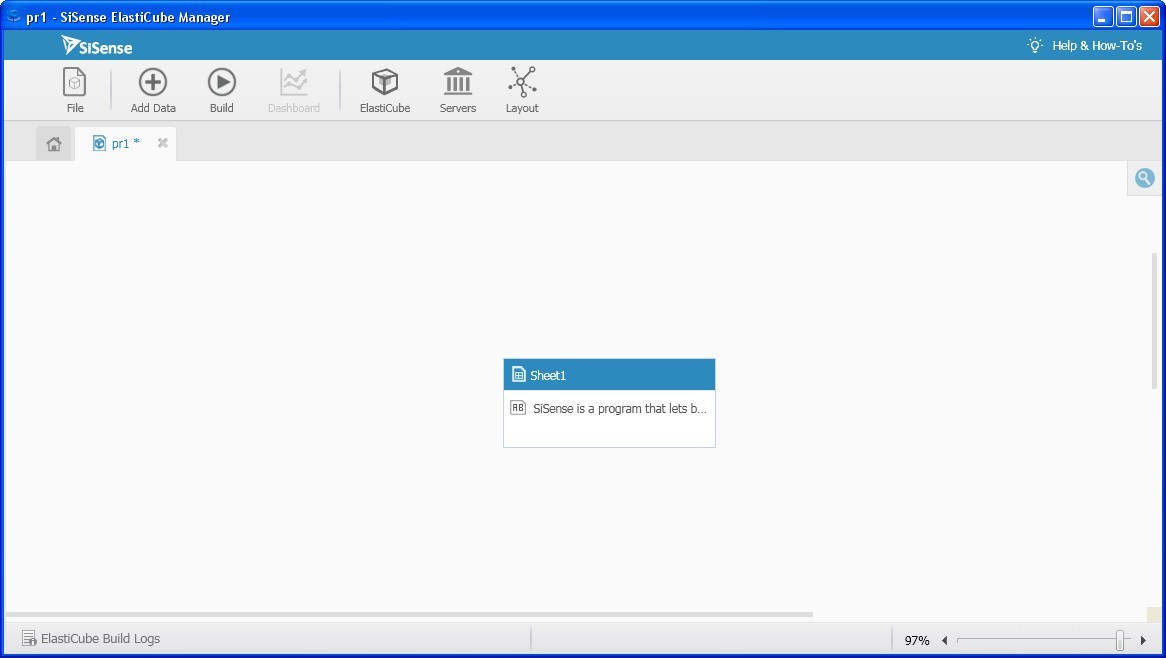Screen dimensions: 1166x658
Task: Open the ElastiCube toolbar option
Action: pyautogui.click(x=384, y=89)
